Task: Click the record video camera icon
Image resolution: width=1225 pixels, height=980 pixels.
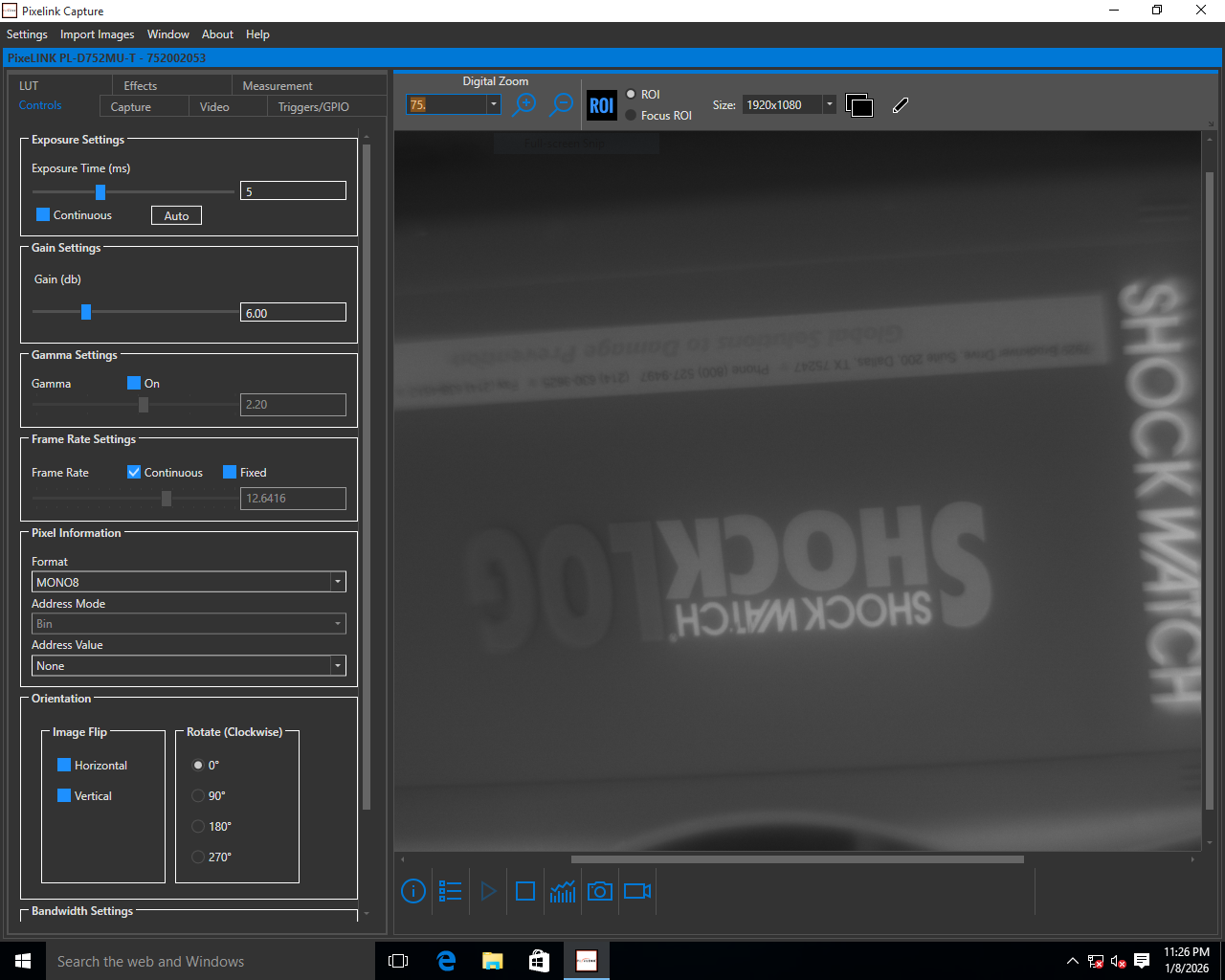Action: (637, 891)
